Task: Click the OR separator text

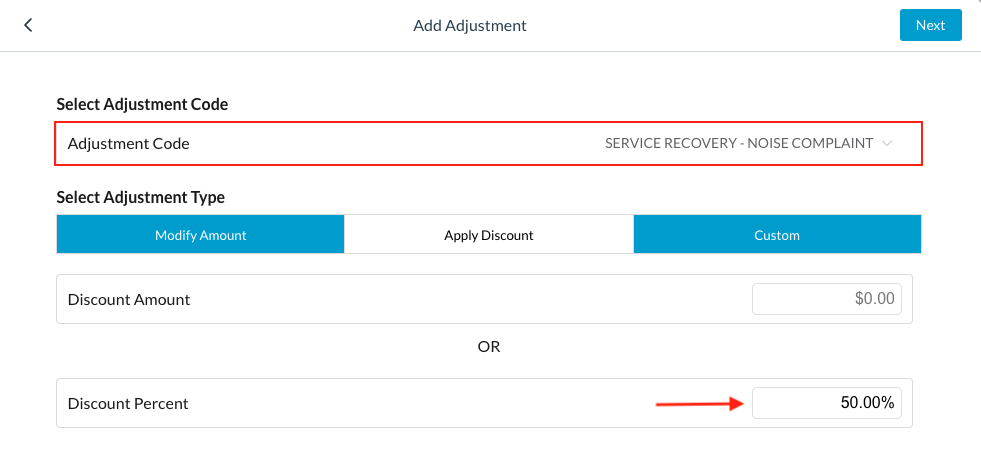Action: (x=488, y=346)
